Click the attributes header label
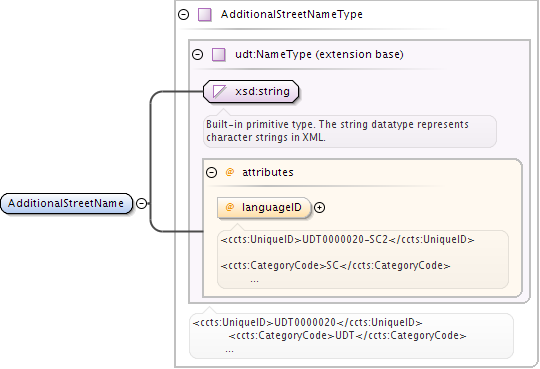Viewport: 540px width, 369px height. point(268,172)
